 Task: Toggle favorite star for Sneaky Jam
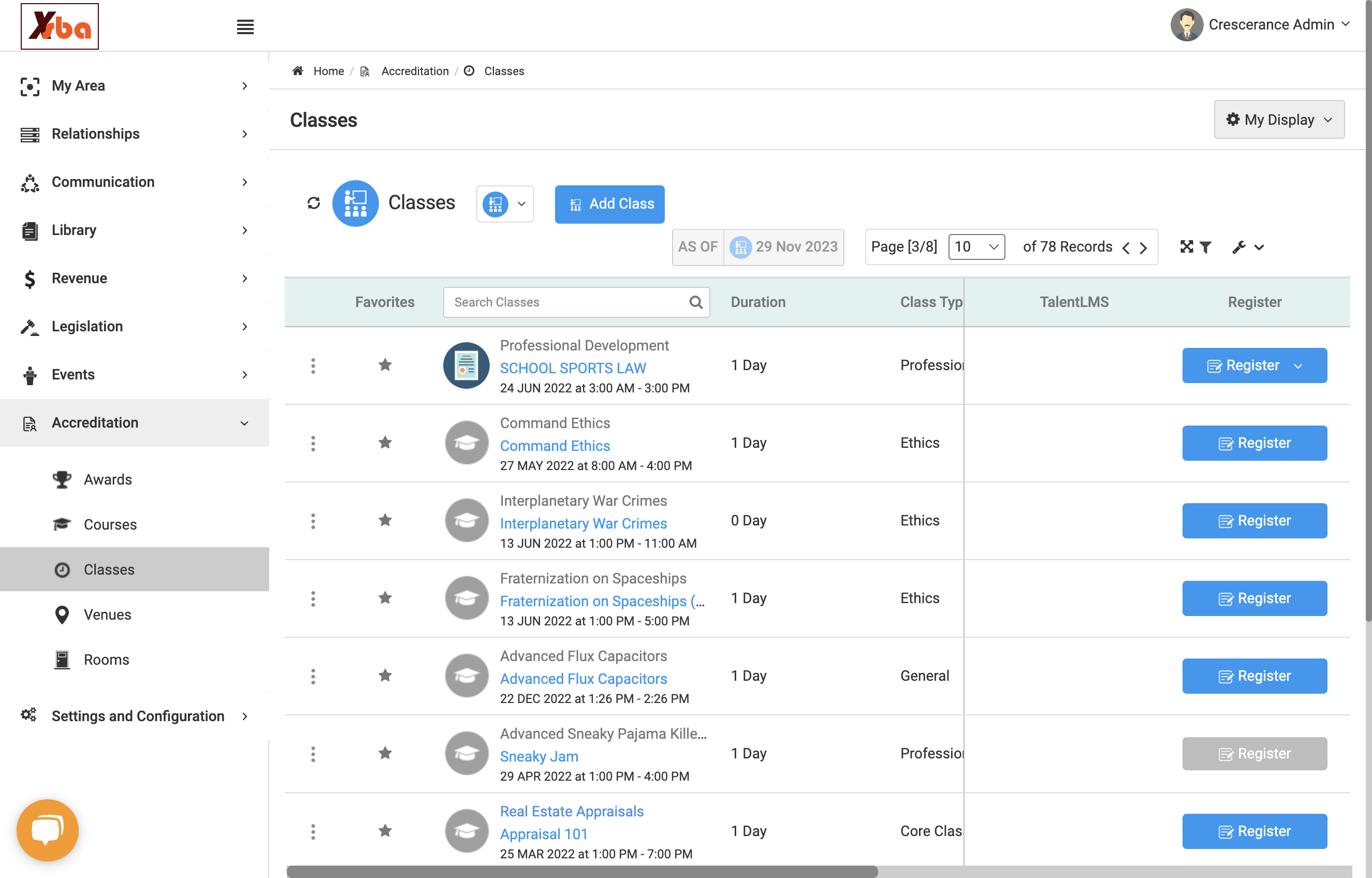[x=385, y=753]
